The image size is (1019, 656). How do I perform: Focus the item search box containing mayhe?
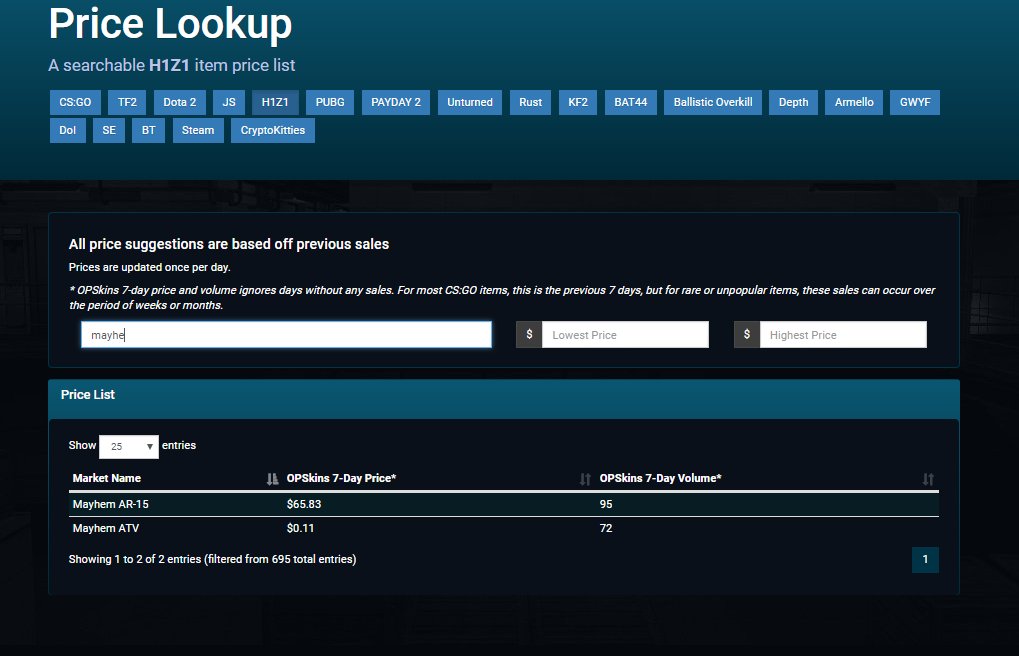click(287, 335)
